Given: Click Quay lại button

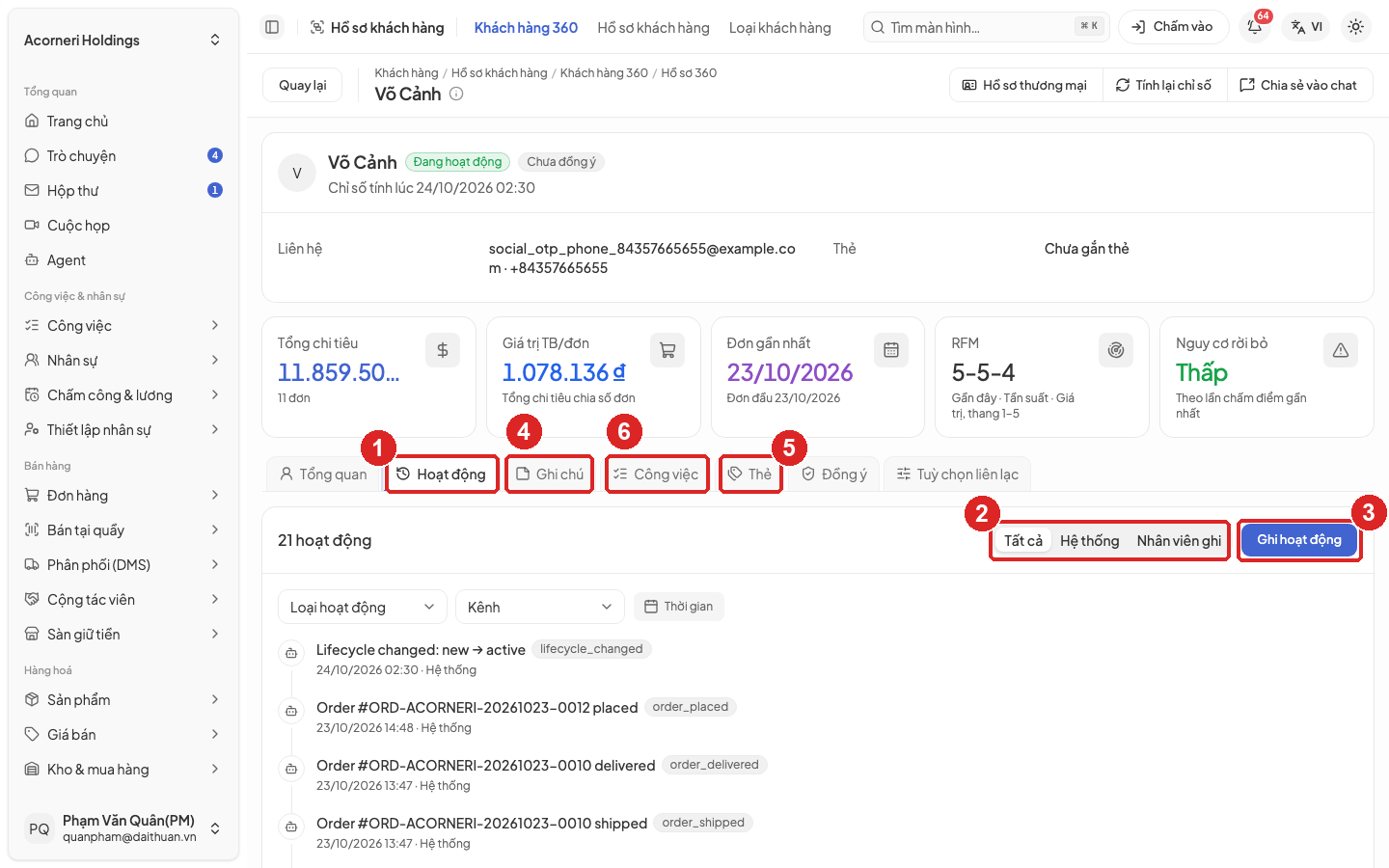Looking at the screenshot, I should point(302,85).
